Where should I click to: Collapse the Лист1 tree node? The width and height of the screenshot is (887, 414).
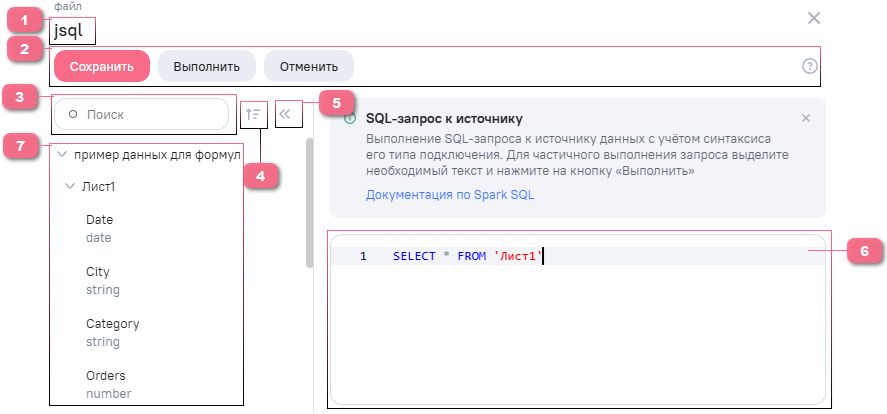(71, 186)
